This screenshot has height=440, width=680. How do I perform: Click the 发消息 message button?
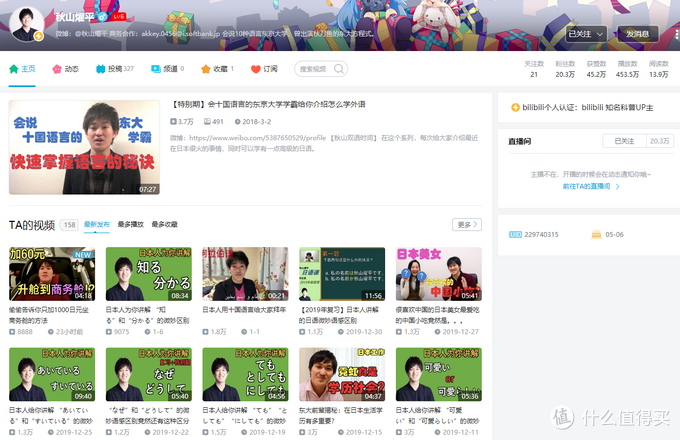pyautogui.click(x=638, y=34)
